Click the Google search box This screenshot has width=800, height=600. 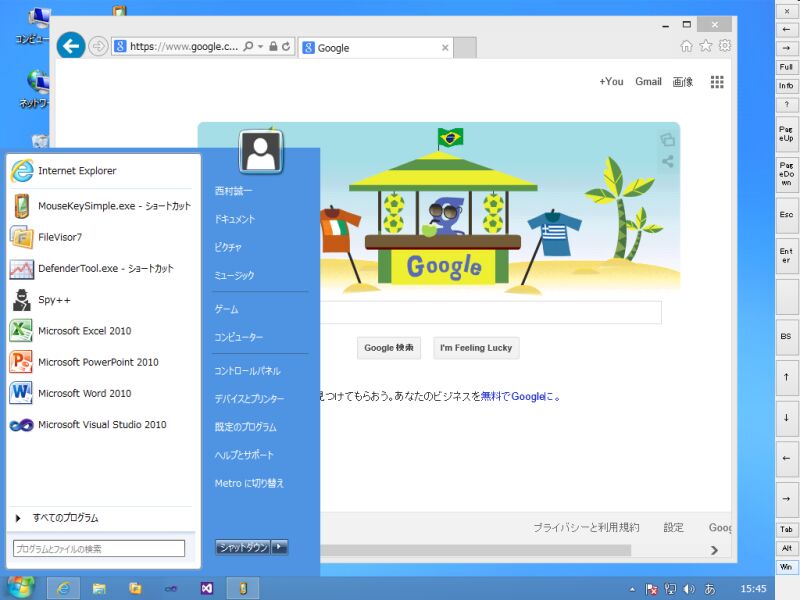click(x=491, y=312)
